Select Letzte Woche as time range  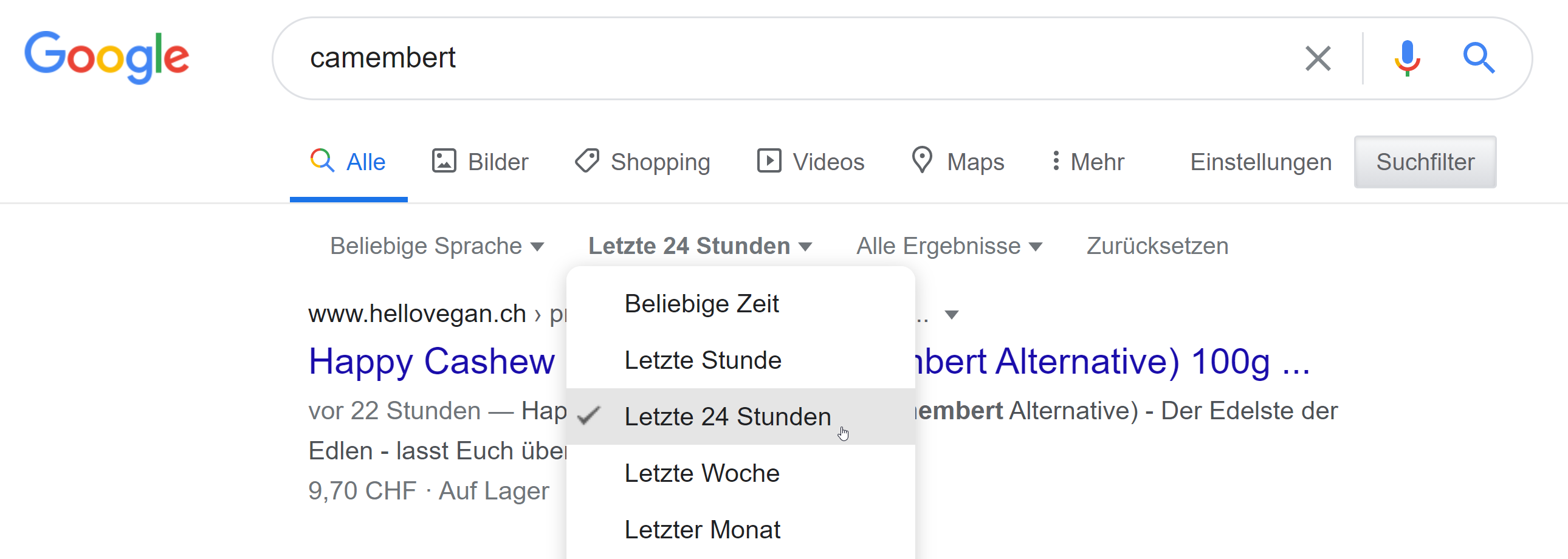click(x=702, y=473)
